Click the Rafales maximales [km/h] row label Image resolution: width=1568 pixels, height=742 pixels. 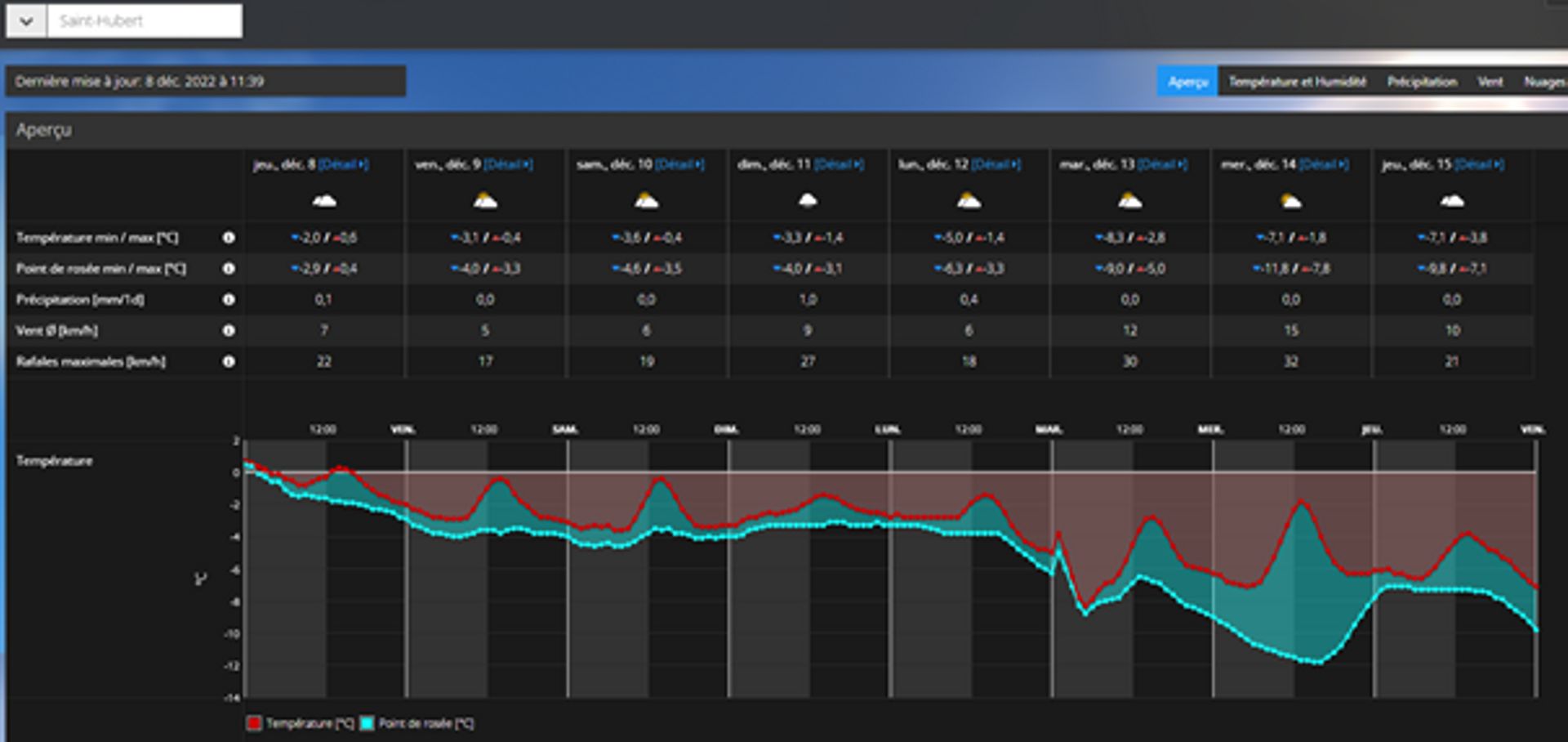click(x=91, y=361)
